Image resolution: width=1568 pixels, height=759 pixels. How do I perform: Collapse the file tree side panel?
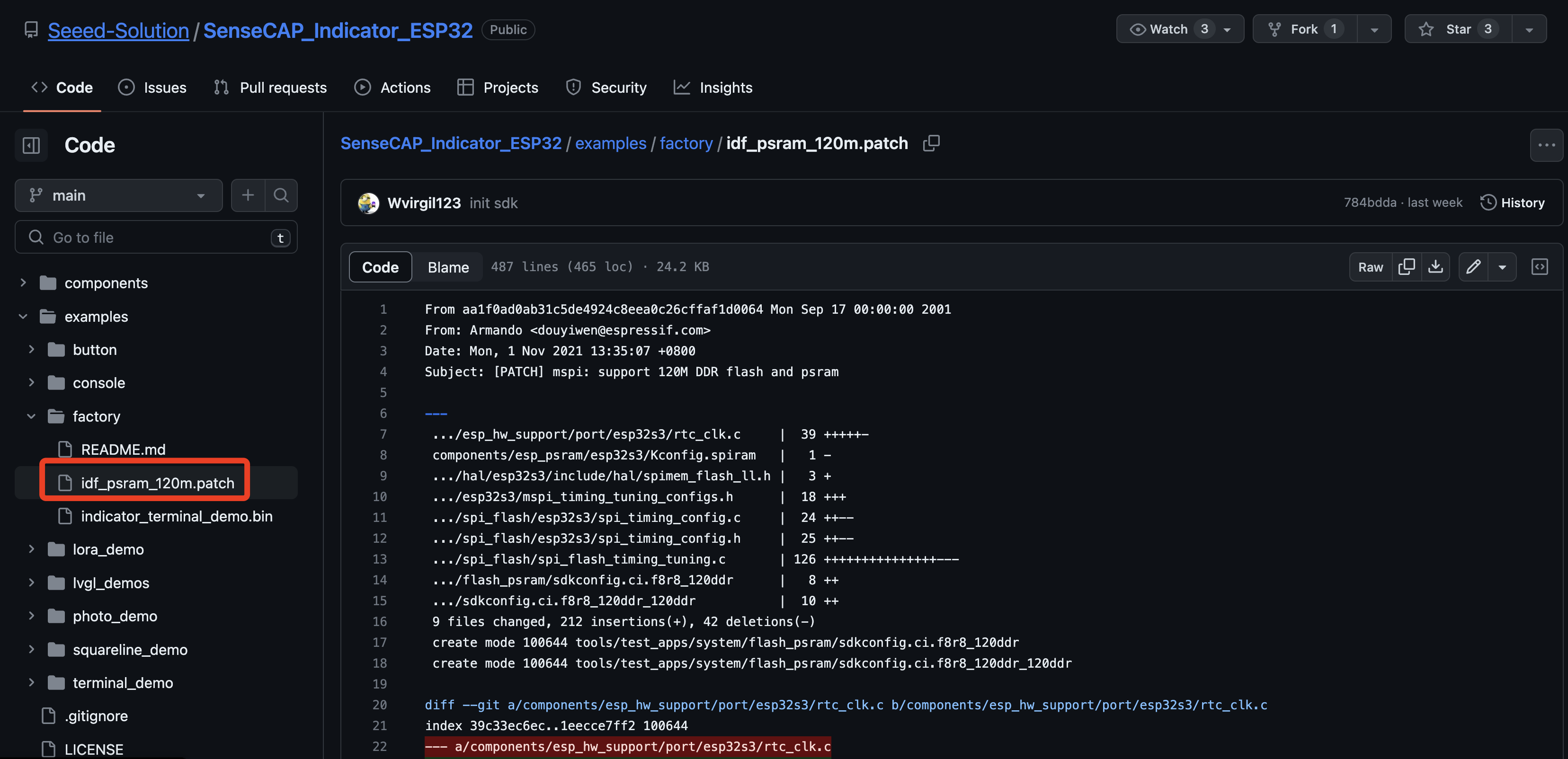[31, 145]
